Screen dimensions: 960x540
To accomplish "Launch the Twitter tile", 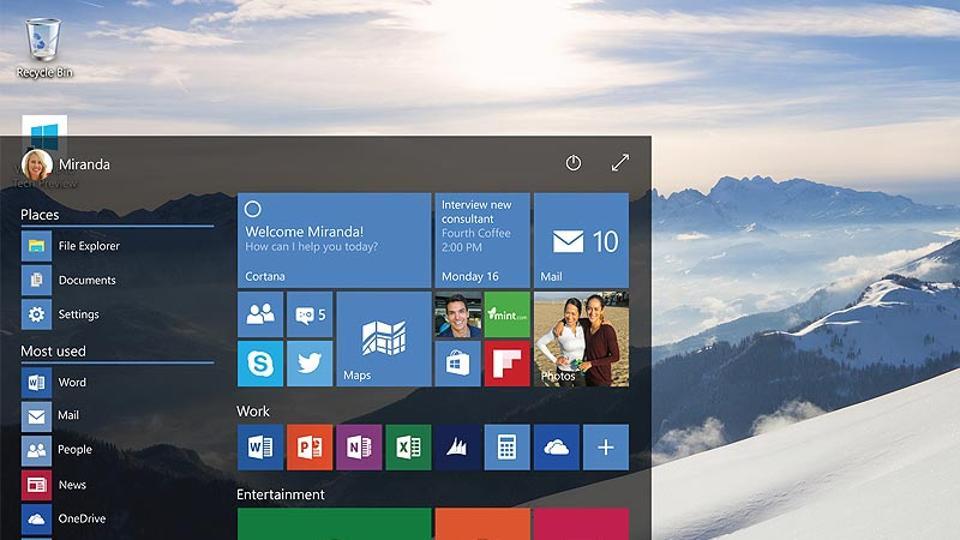I will point(310,364).
